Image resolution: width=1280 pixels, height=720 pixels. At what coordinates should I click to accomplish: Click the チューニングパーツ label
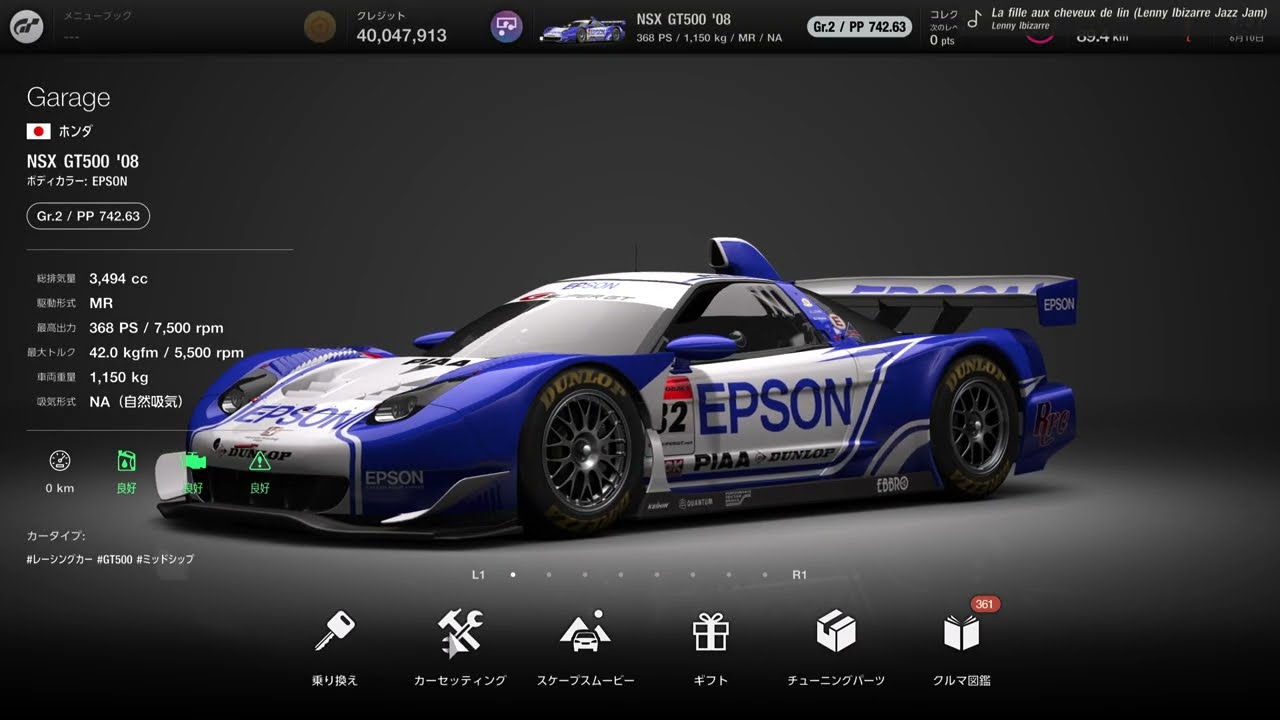tap(836, 680)
